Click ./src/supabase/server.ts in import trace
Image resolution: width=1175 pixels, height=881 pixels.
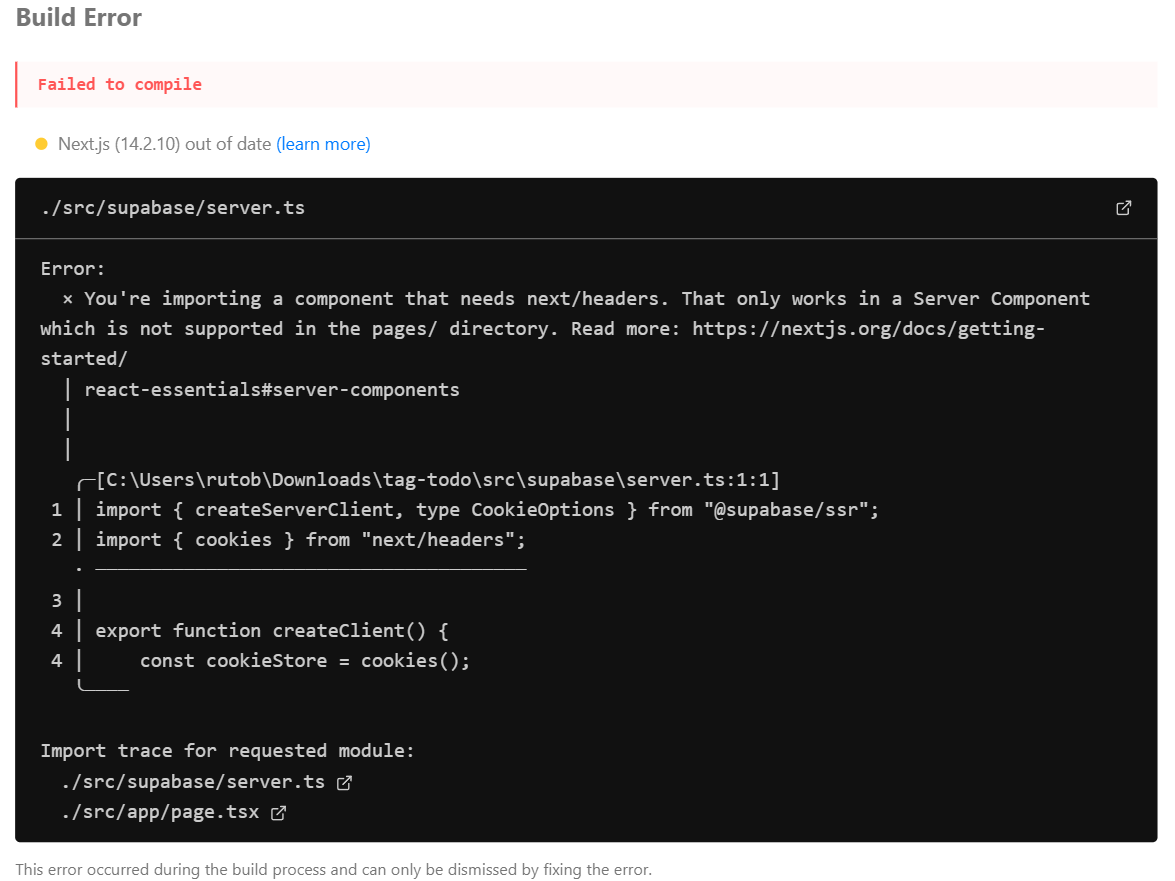click(x=193, y=782)
